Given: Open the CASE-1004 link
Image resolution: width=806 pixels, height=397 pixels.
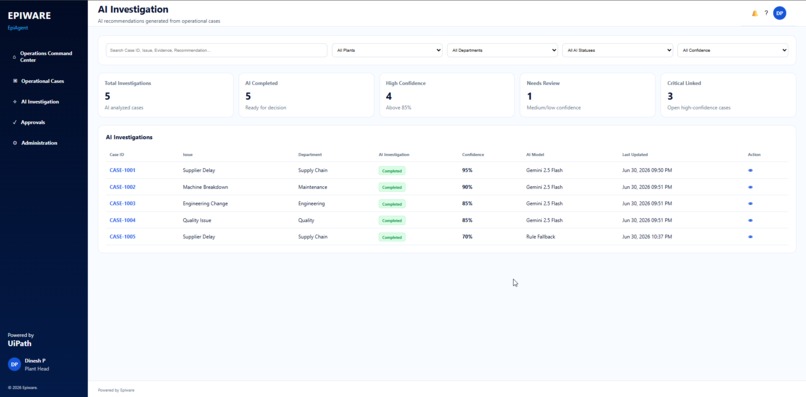Looking at the screenshot, I should pos(122,220).
